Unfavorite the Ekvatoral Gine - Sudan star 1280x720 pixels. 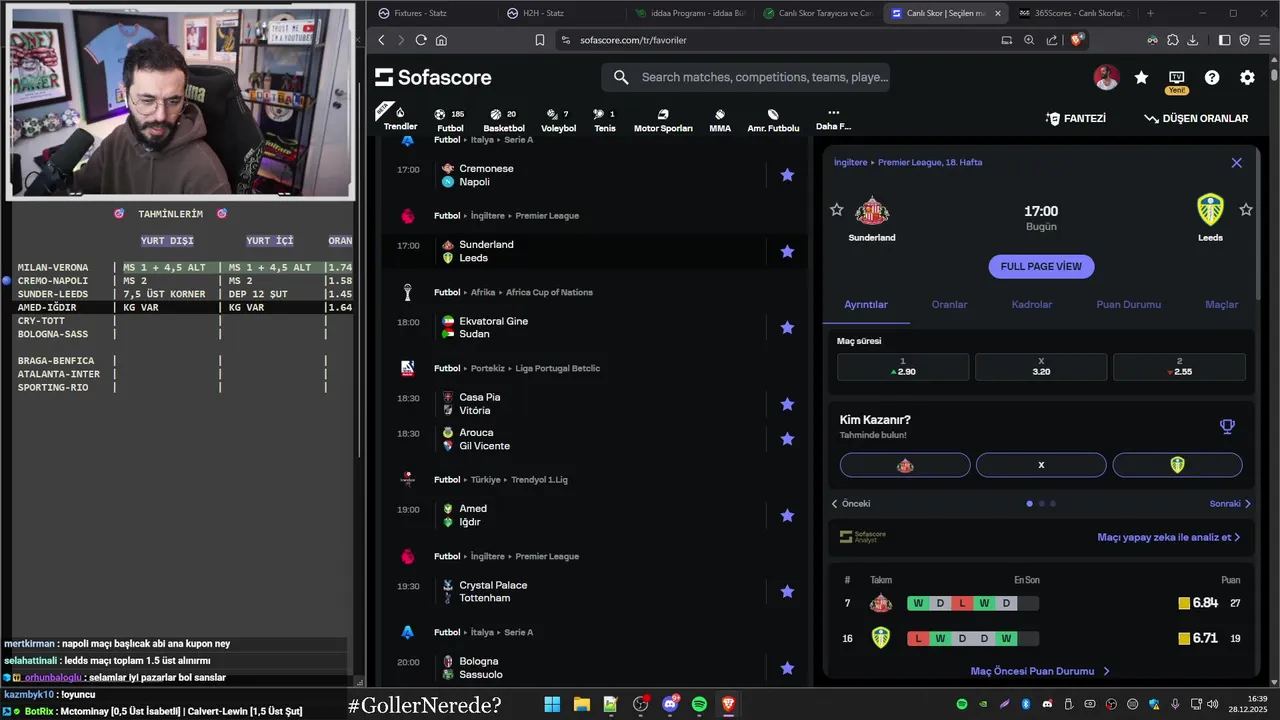pyautogui.click(x=787, y=327)
